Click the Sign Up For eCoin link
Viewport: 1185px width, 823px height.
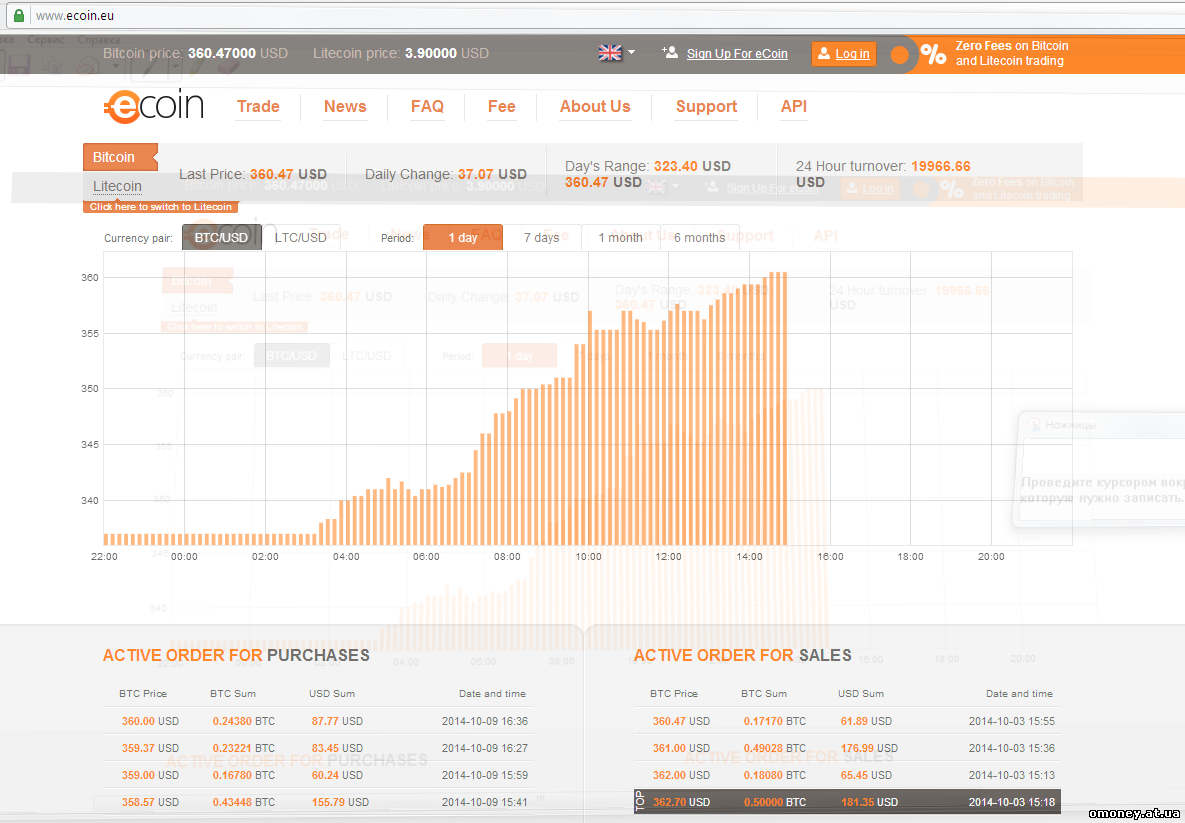click(x=737, y=54)
